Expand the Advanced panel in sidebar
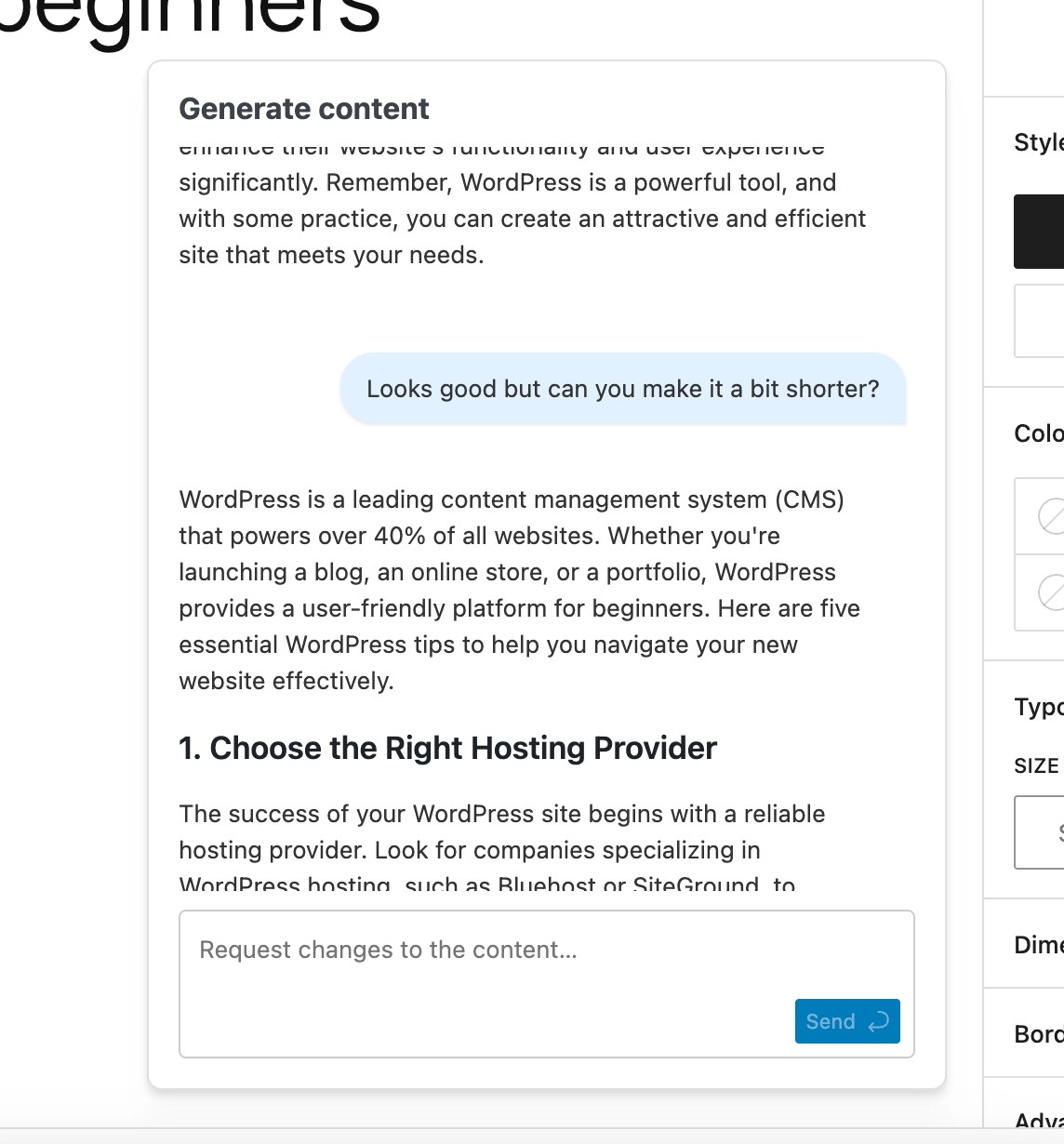This screenshot has height=1144, width=1064. point(1038,1120)
